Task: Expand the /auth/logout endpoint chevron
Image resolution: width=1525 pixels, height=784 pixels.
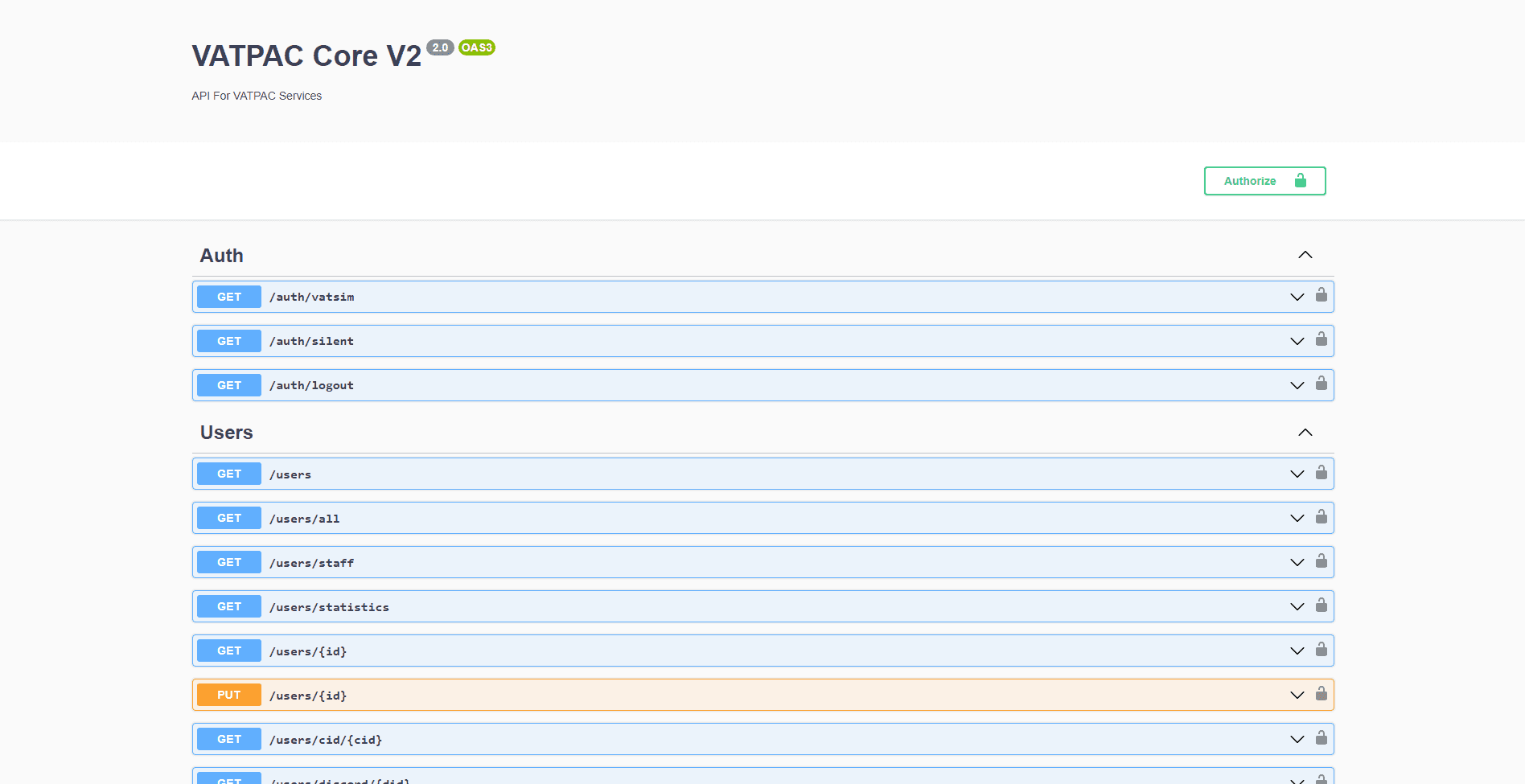Action: [1297, 385]
